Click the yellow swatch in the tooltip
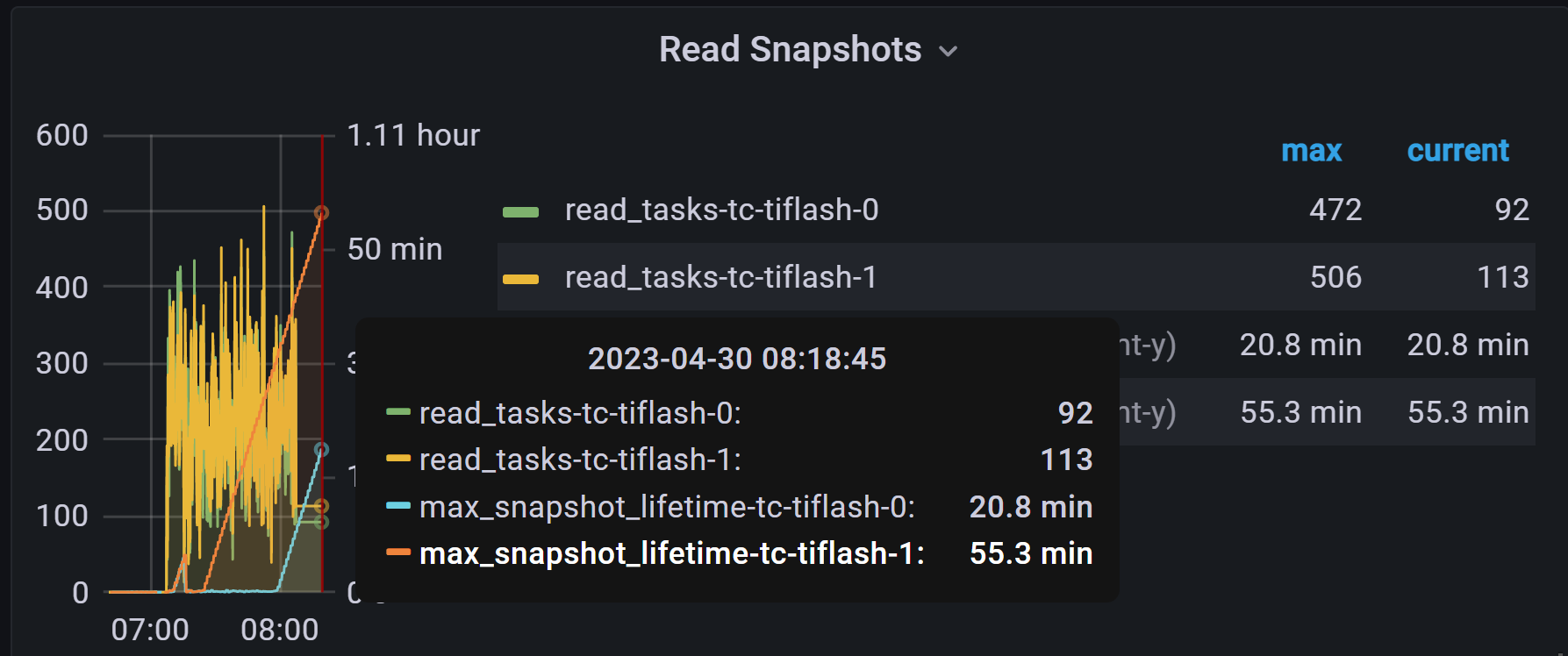1568x656 pixels. pyautogui.click(x=399, y=459)
